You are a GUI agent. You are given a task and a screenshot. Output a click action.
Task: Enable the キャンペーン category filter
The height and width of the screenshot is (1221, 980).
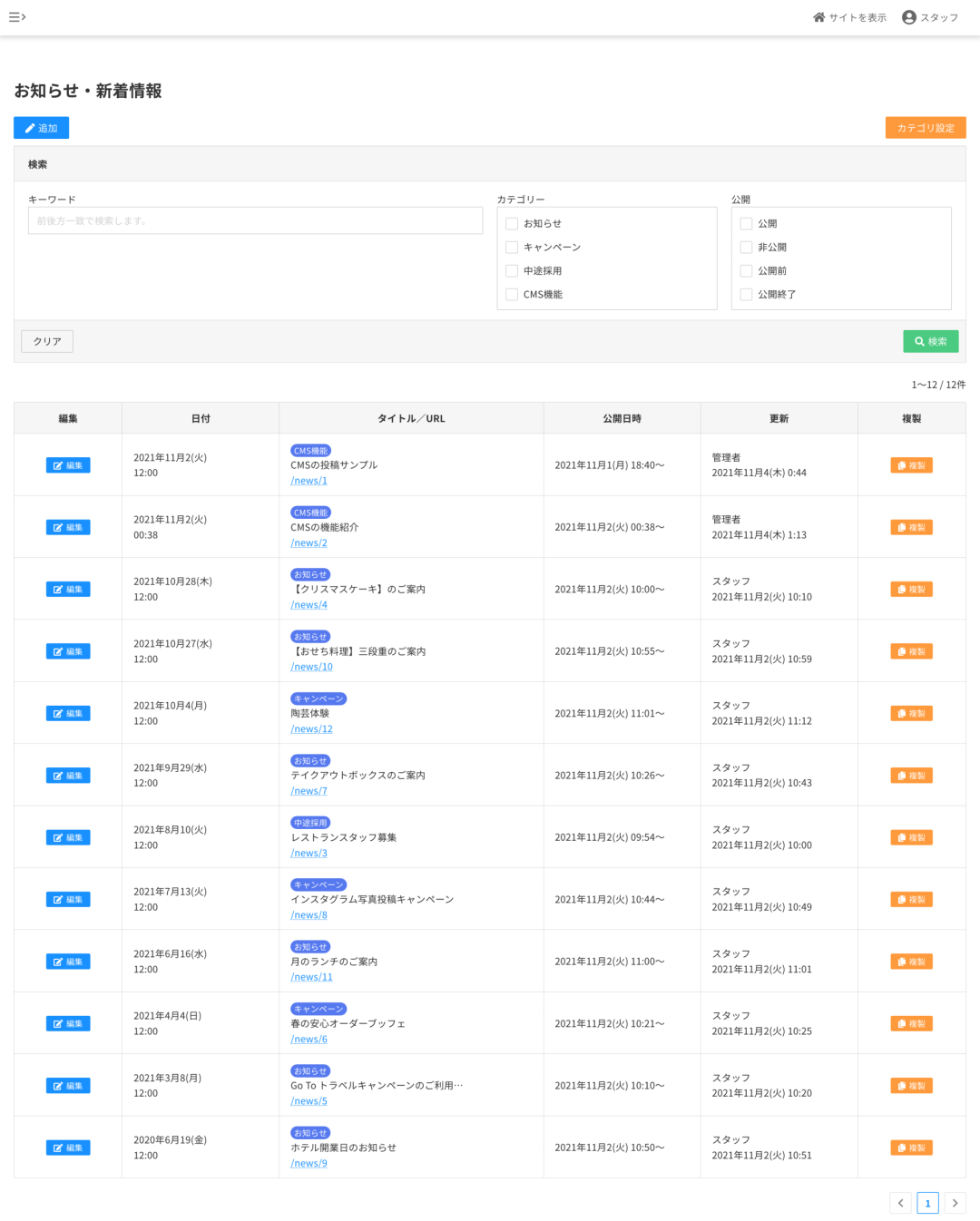point(512,248)
